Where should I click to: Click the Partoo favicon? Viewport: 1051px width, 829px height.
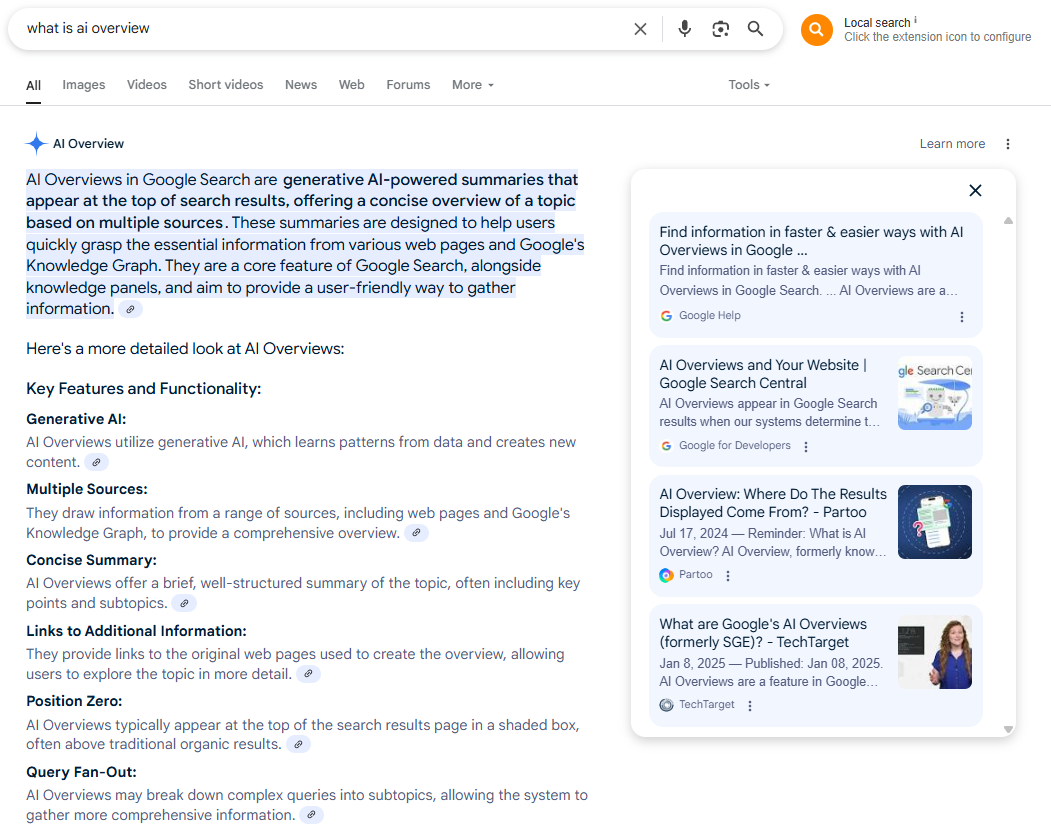(x=666, y=575)
